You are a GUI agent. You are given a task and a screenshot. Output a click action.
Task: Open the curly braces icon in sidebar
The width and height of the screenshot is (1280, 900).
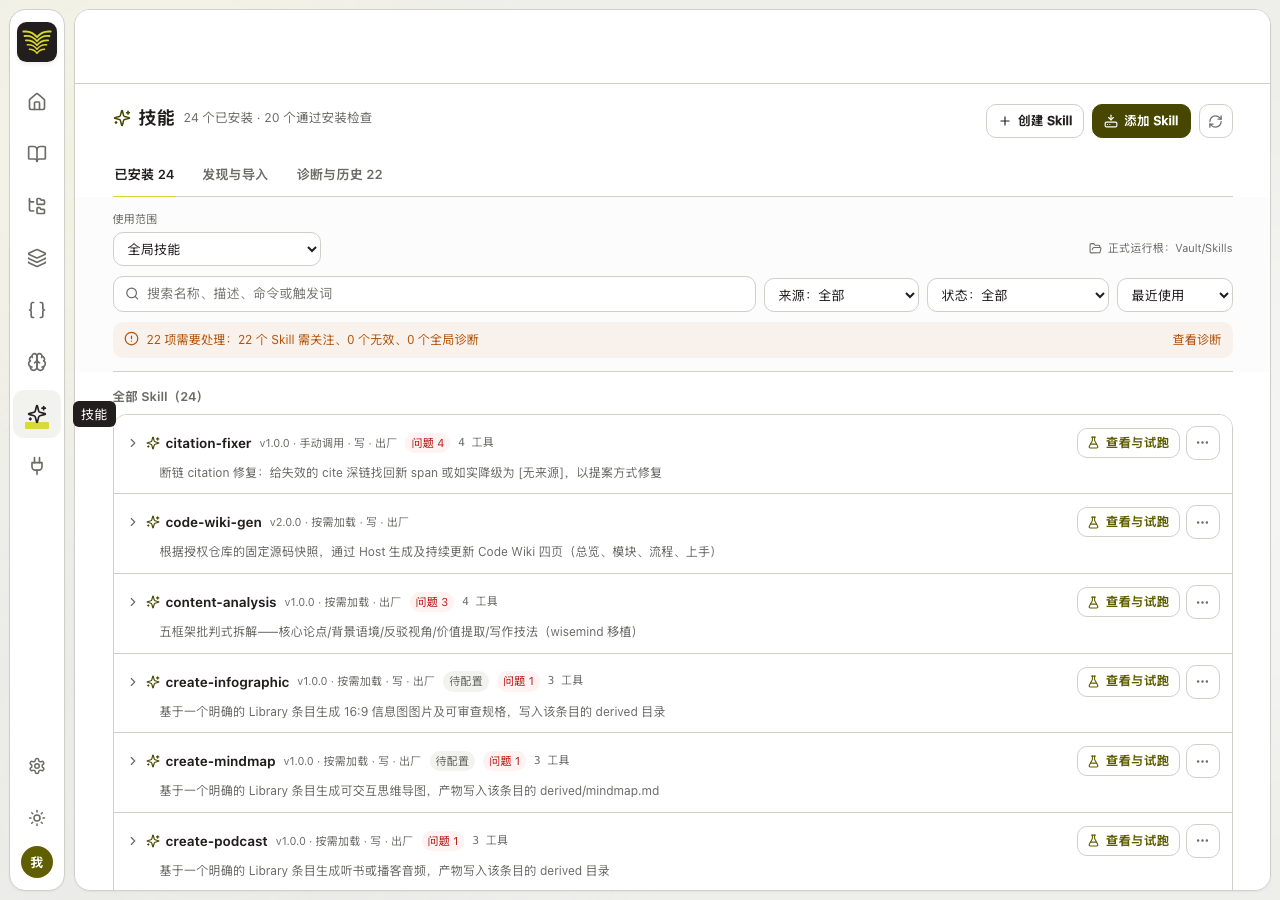tap(37, 310)
